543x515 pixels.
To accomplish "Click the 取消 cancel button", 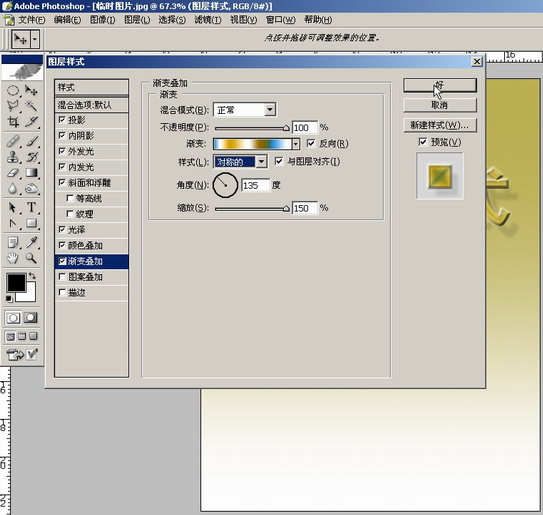I will pos(440,105).
